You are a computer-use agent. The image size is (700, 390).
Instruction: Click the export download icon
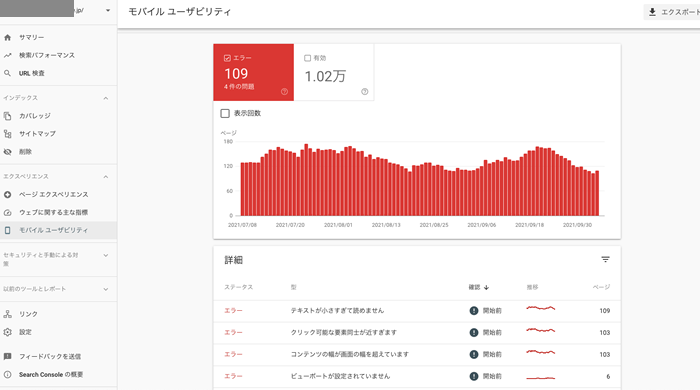(652, 12)
